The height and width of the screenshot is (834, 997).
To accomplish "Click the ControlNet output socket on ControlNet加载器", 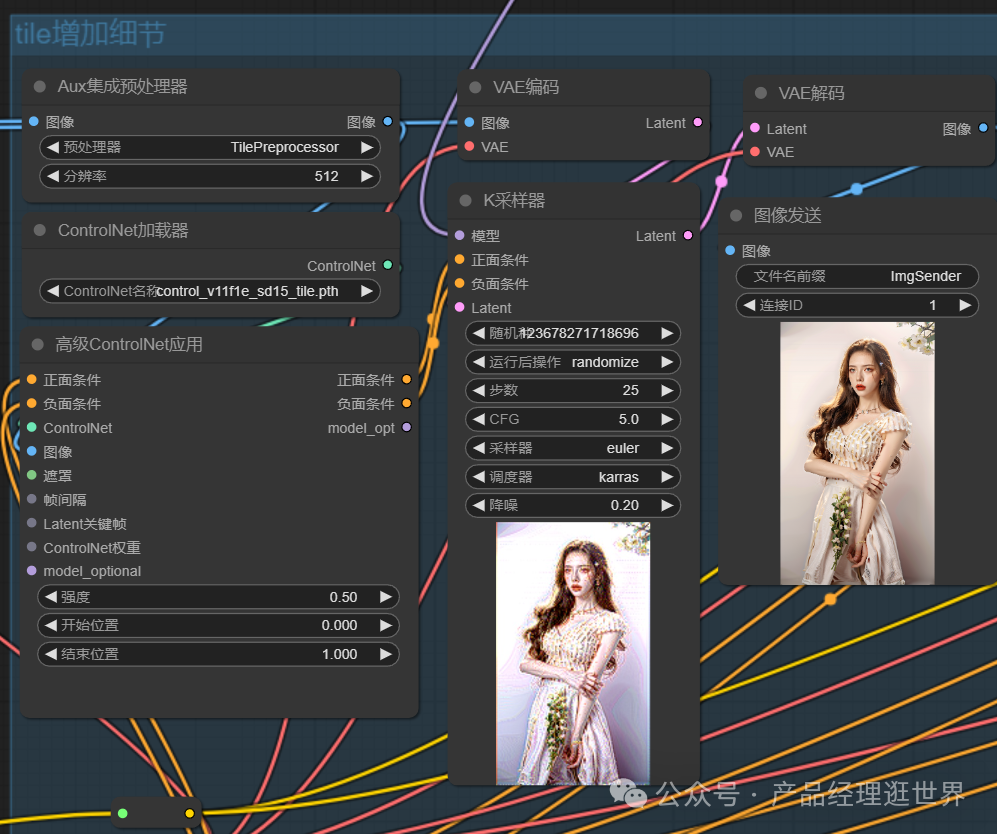I will (x=389, y=266).
